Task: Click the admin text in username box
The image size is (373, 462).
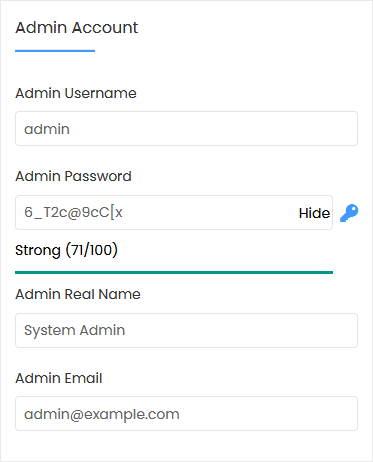Action: tap(47, 129)
